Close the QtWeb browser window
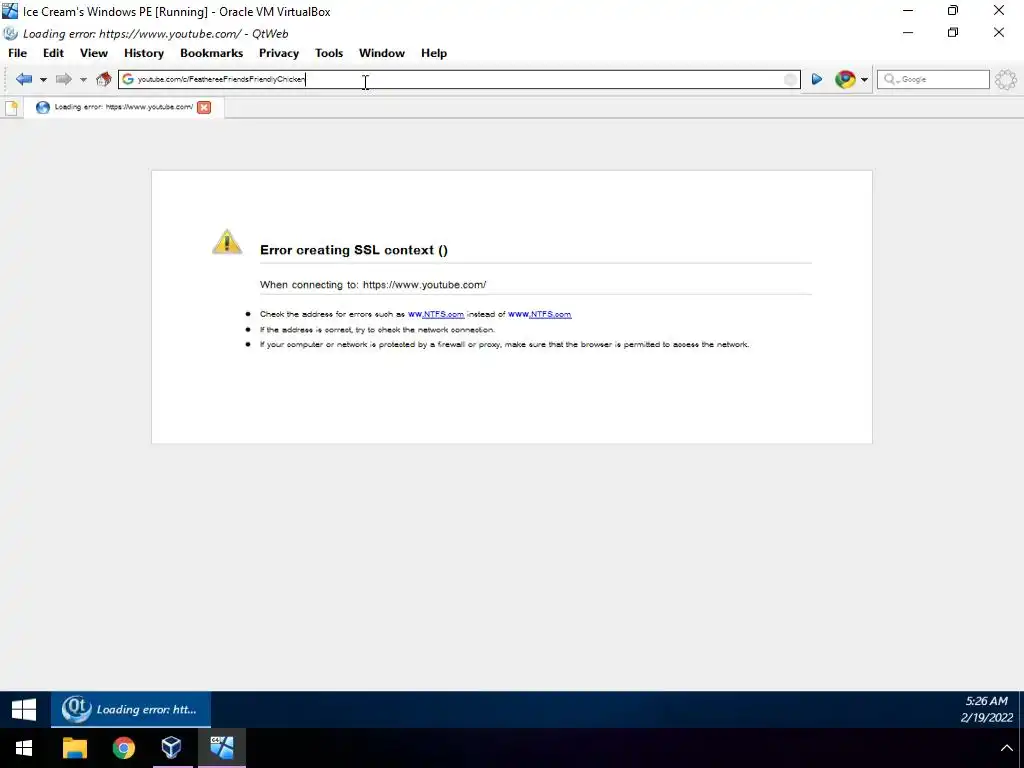 999,32
